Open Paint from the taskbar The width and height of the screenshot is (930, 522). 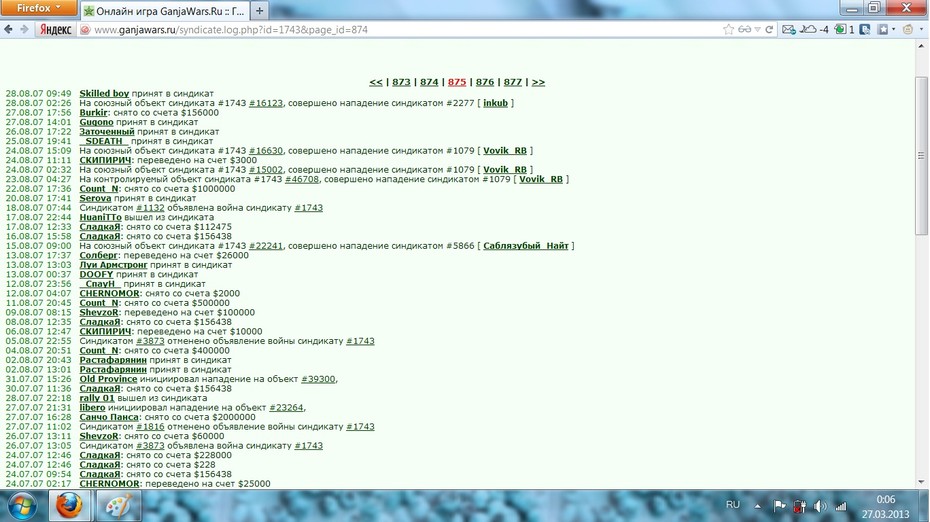pos(117,506)
